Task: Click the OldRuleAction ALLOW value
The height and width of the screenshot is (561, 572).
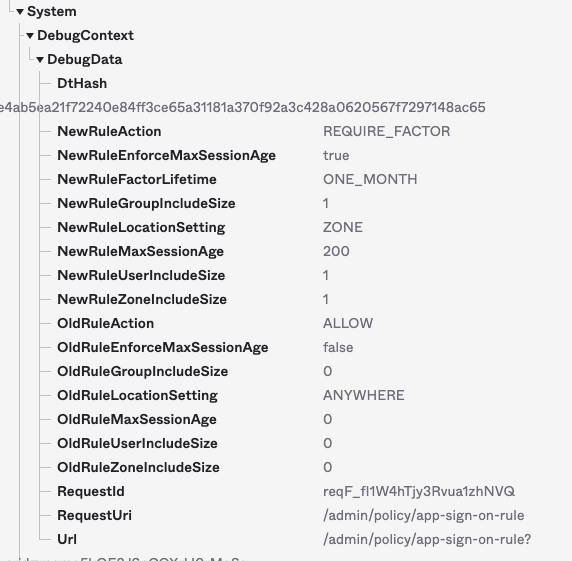Action: point(348,324)
